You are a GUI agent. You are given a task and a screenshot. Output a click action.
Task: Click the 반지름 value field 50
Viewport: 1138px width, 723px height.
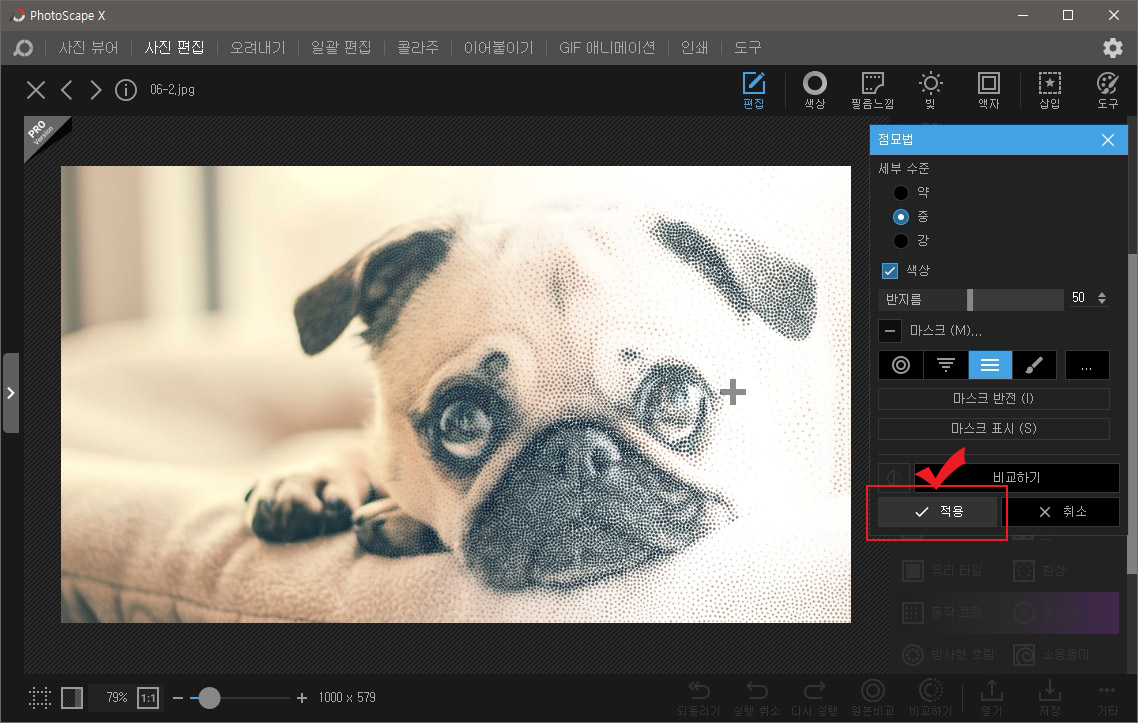(1079, 298)
